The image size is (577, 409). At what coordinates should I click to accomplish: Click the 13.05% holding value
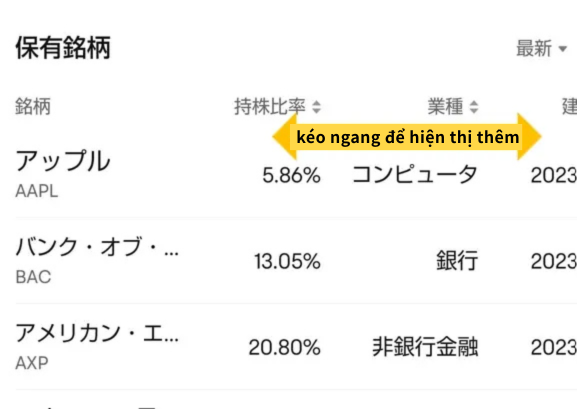coord(287,262)
